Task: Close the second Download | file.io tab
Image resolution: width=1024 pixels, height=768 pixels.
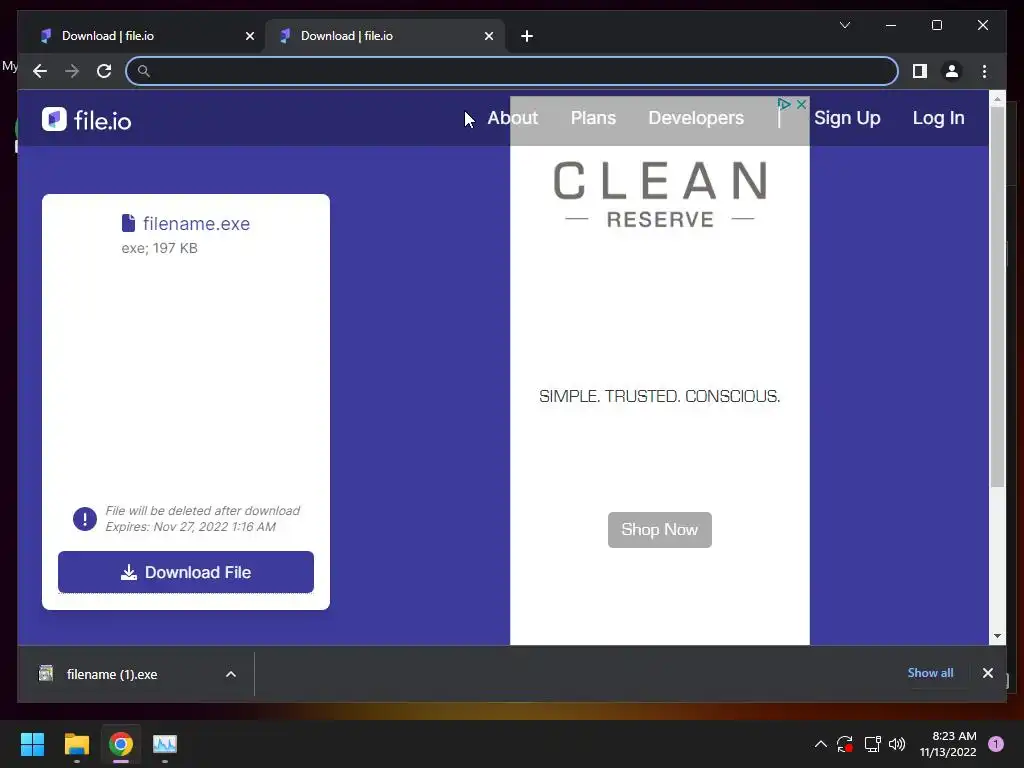Action: coord(488,36)
